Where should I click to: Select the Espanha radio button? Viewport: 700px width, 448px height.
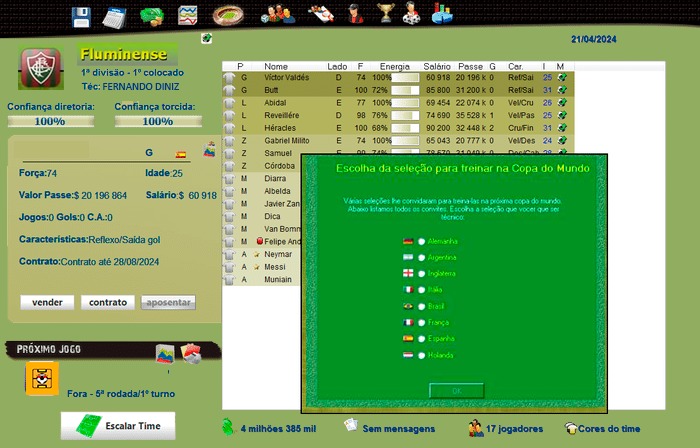421,339
